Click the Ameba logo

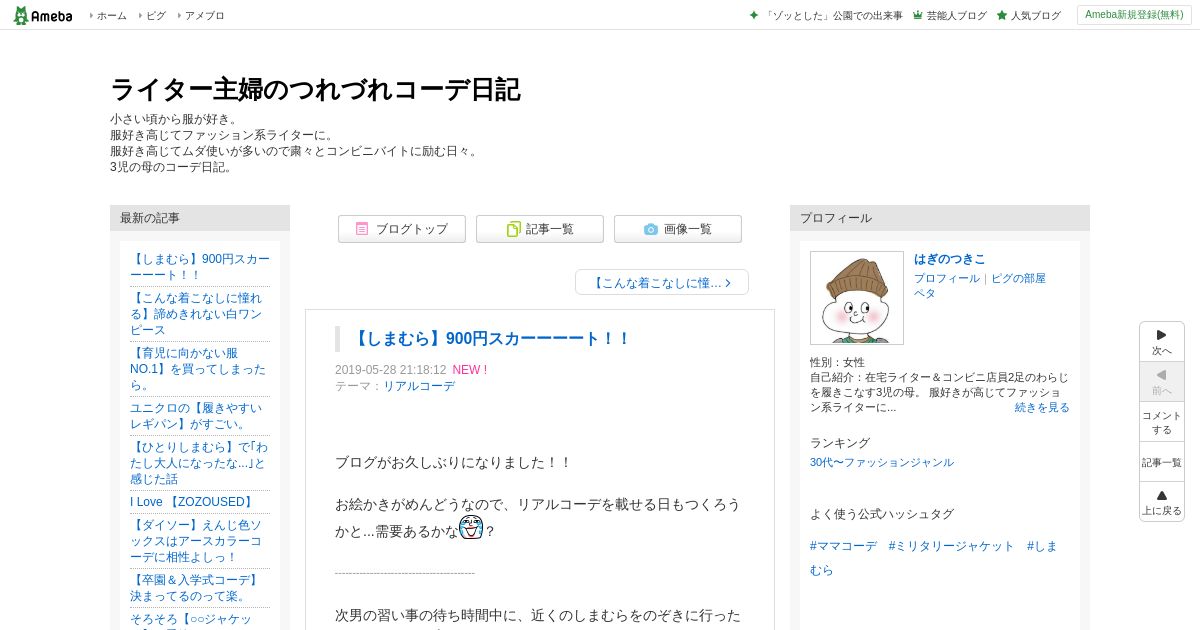[x=42, y=15]
